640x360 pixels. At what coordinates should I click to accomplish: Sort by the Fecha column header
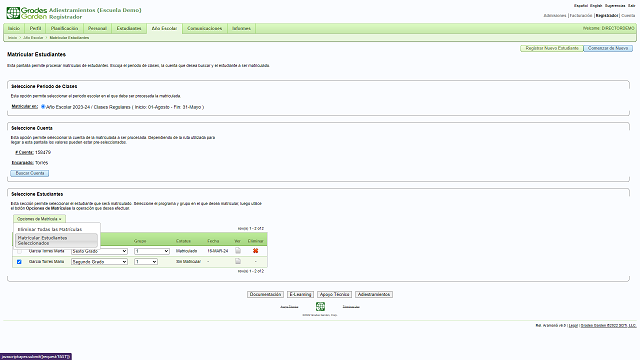point(213,241)
